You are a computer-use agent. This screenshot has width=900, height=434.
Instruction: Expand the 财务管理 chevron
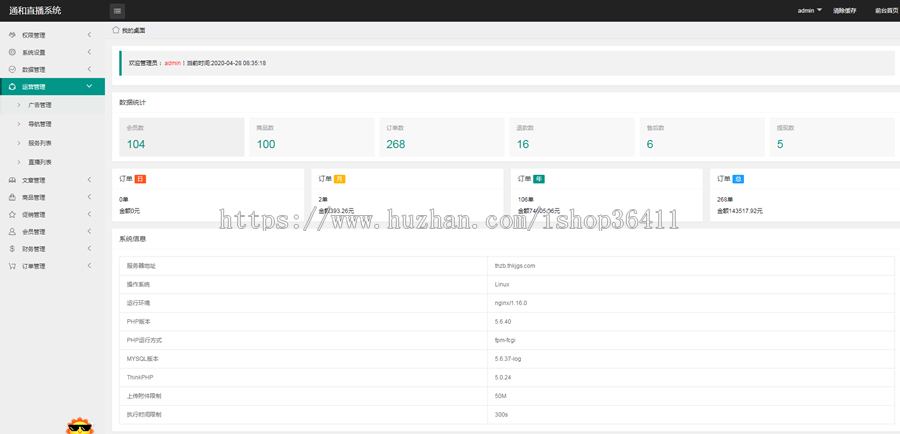tap(90, 249)
